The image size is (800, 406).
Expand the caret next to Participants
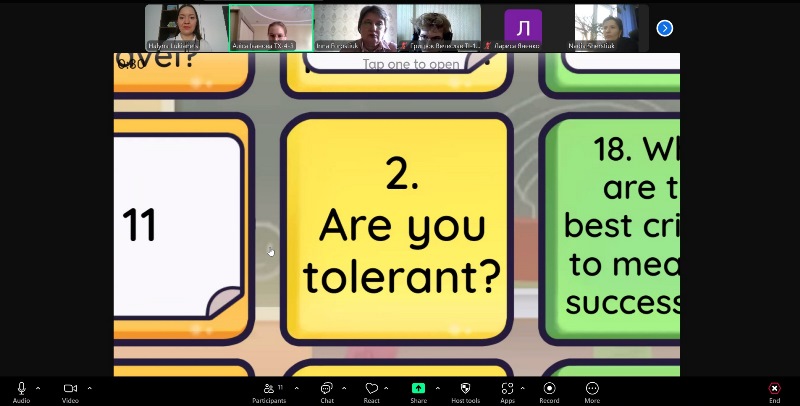pyautogui.click(x=296, y=388)
